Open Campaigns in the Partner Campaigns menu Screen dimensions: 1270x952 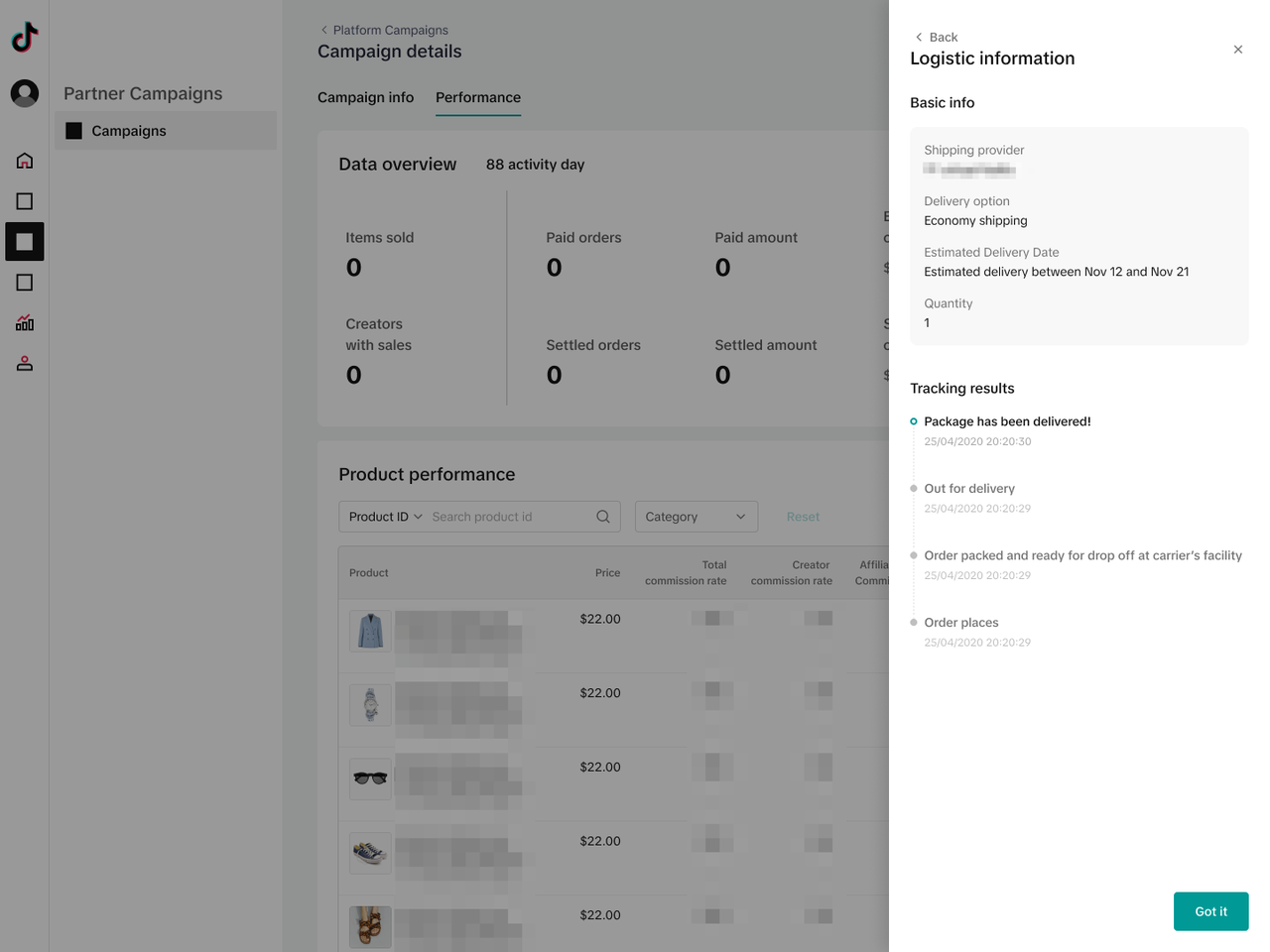[128, 131]
